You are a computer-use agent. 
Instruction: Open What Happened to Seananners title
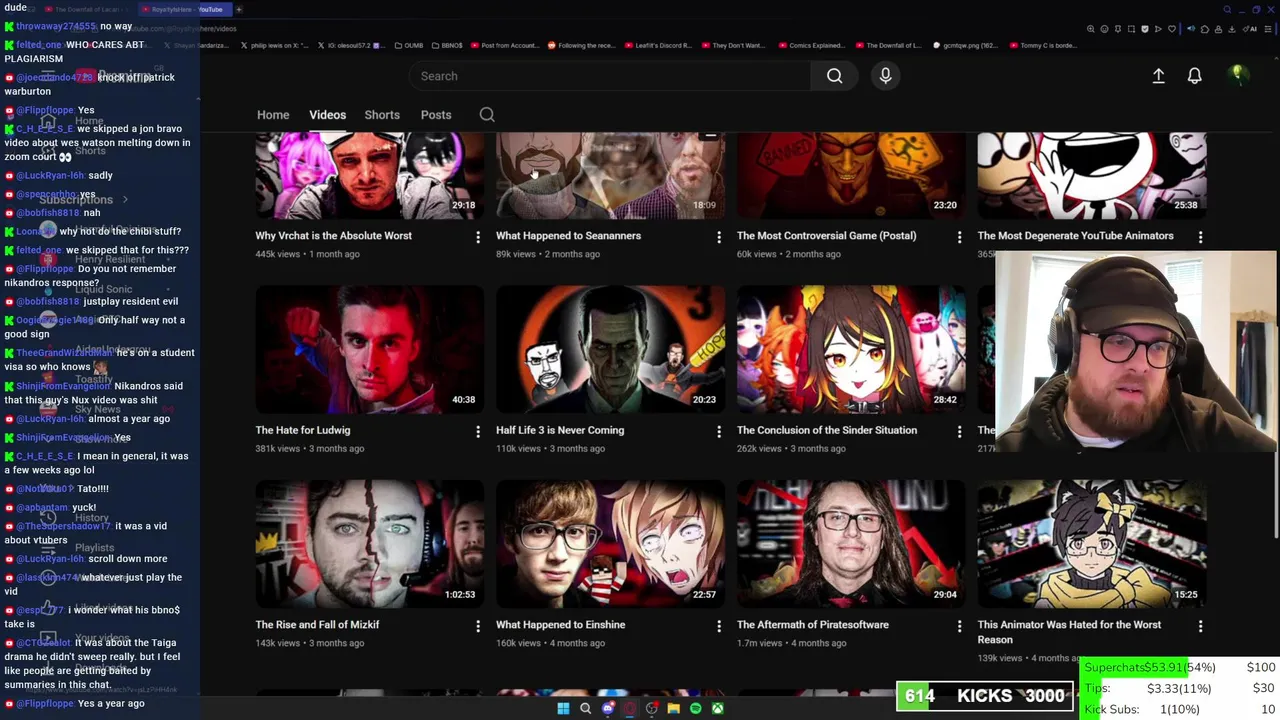coord(568,236)
